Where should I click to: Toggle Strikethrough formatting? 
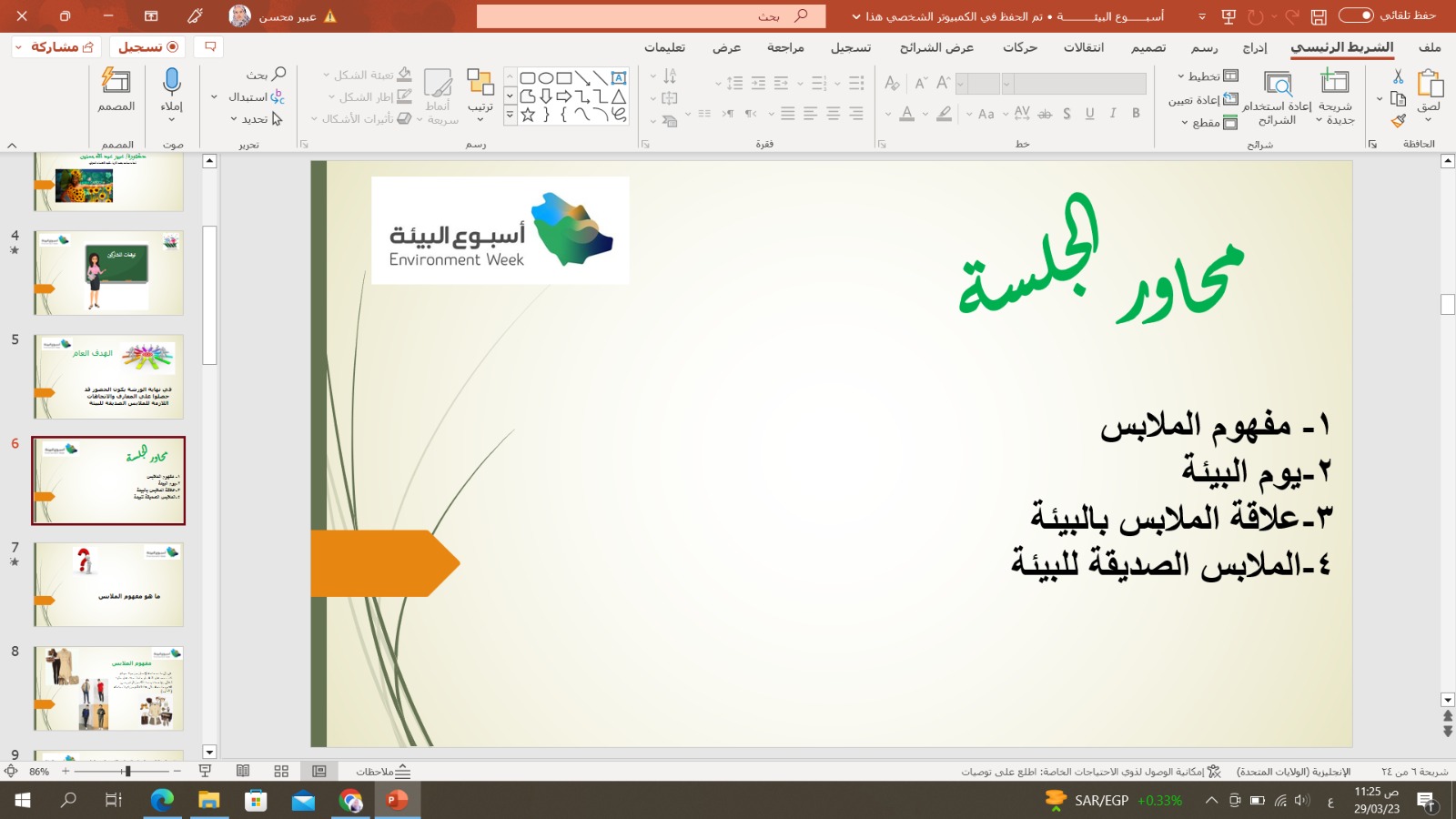pos(1045,114)
